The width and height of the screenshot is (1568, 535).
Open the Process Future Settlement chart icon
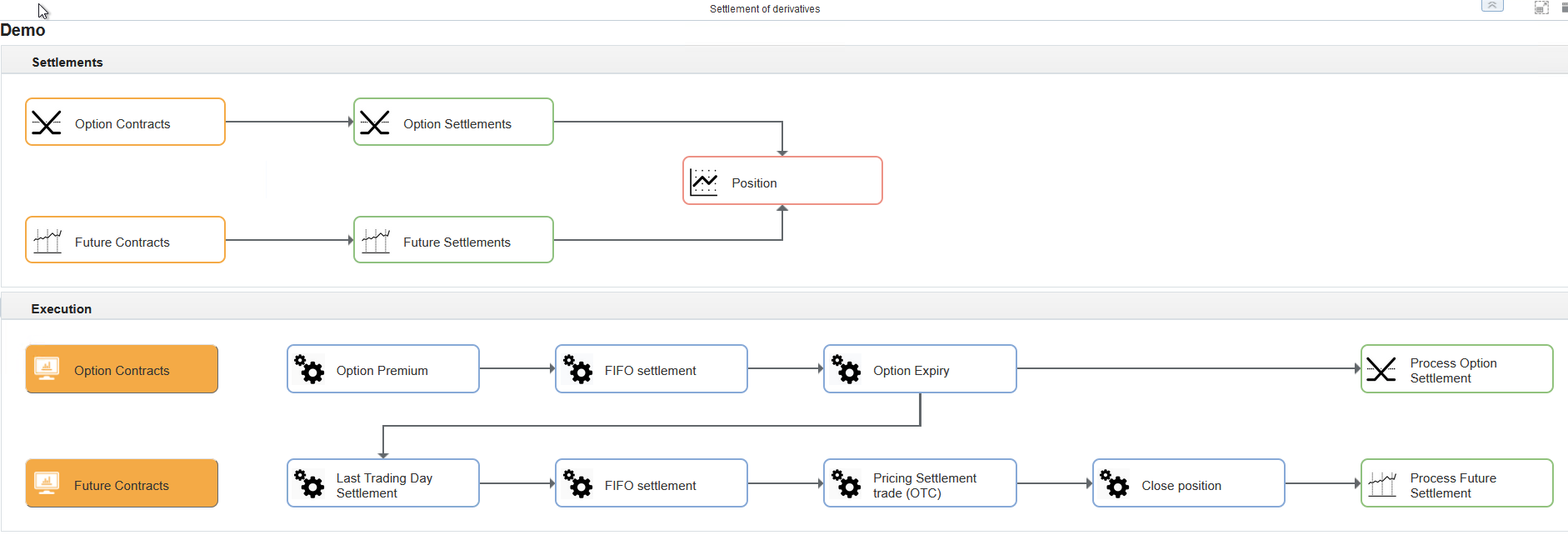point(1381,484)
